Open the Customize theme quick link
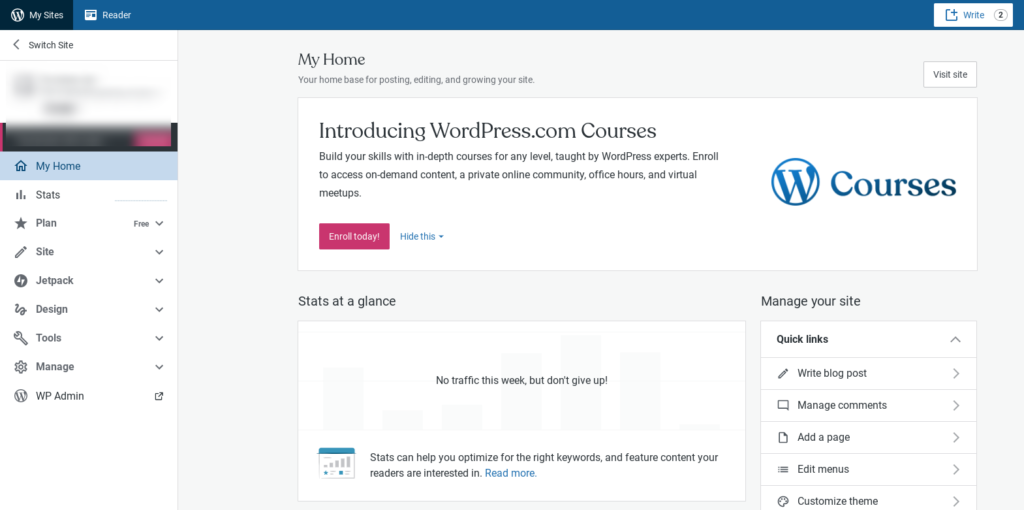Screen dimensions: 1024x510 tap(869, 500)
